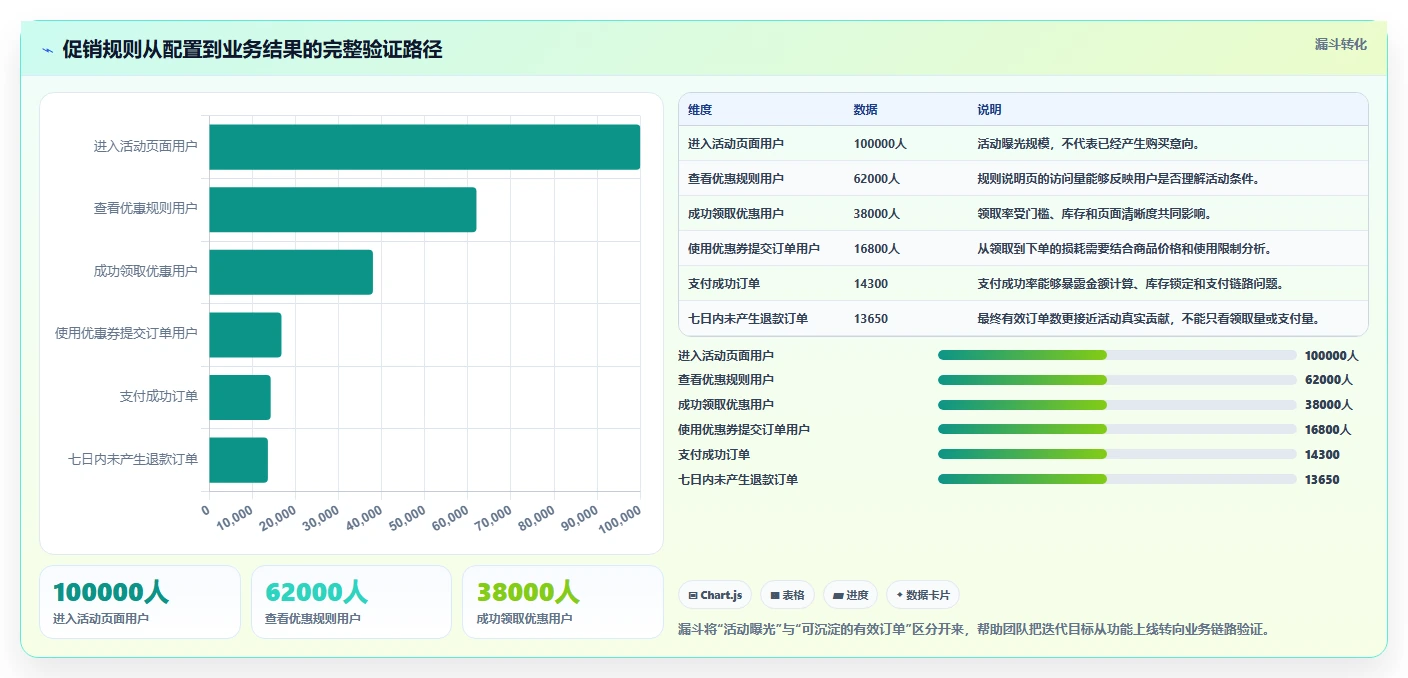Click table value 14300
Image resolution: width=1408 pixels, height=678 pixels.
pos(871,284)
